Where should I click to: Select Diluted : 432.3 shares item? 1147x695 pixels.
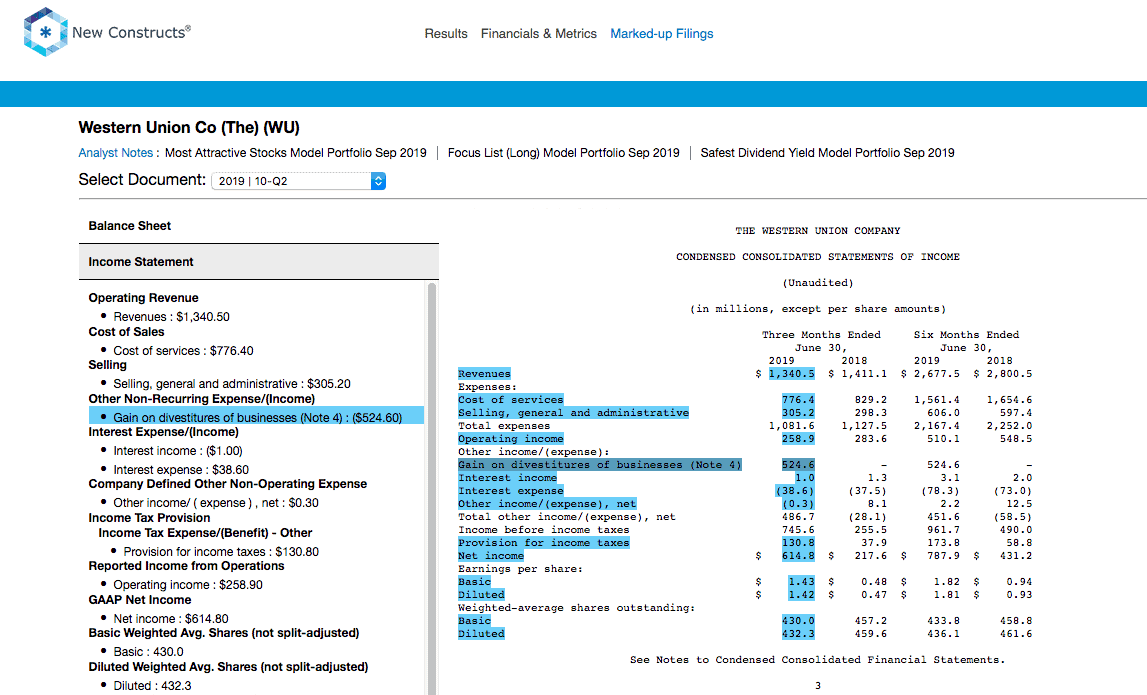[x=152, y=685]
